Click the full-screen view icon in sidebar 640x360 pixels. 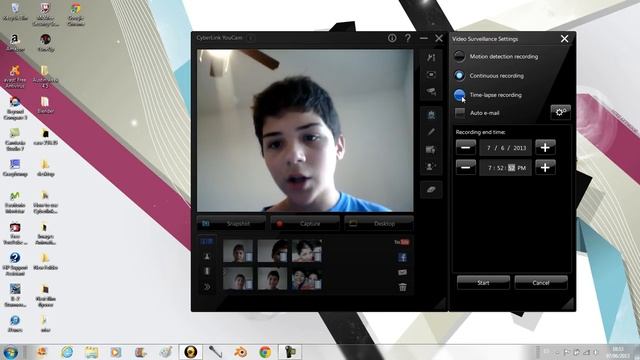431,75
